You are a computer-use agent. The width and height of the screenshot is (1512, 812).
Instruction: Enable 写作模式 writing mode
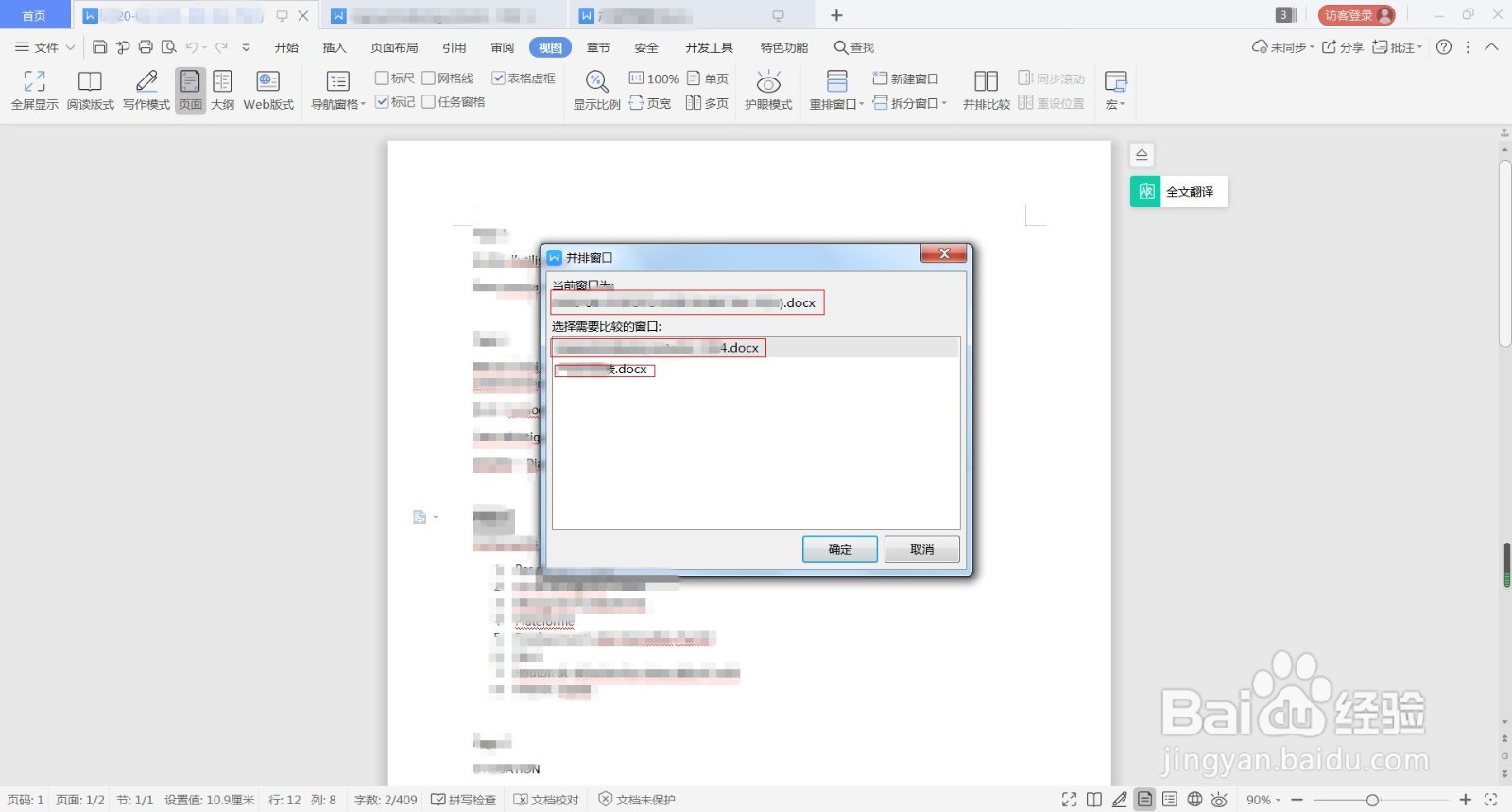pos(146,91)
